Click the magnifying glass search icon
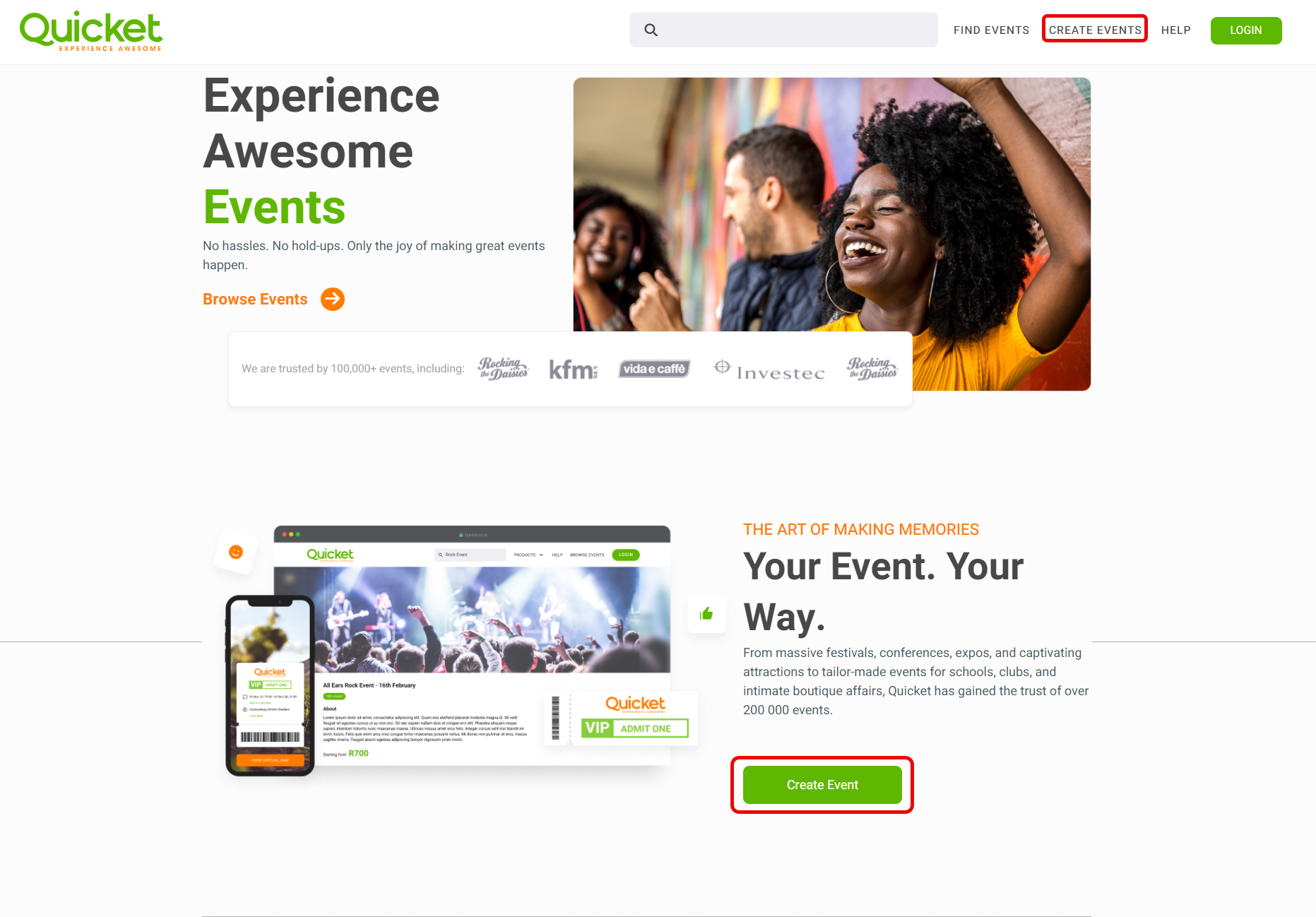1316x917 pixels. click(651, 30)
